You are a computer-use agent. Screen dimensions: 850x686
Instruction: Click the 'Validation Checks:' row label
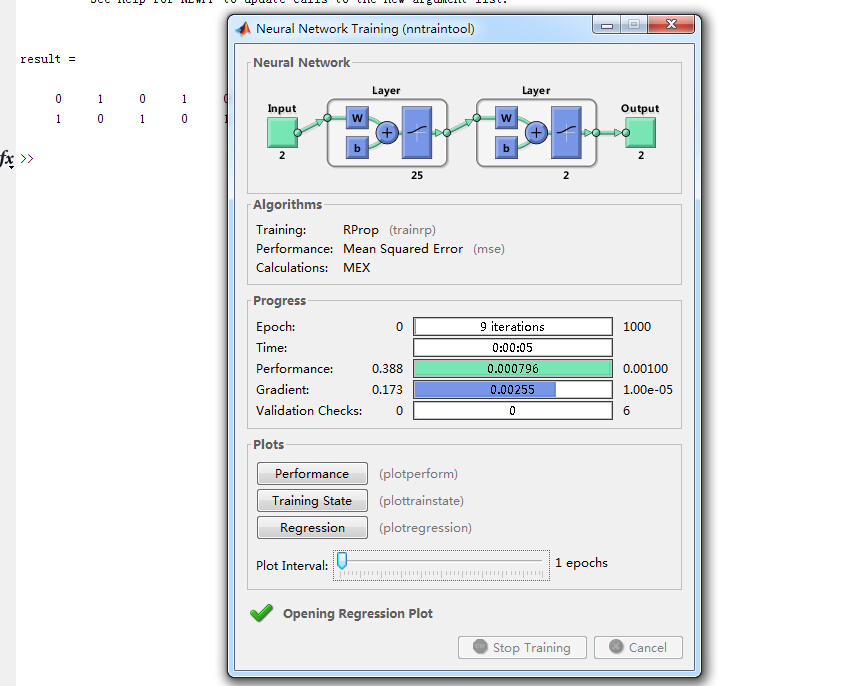pyautogui.click(x=309, y=411)
